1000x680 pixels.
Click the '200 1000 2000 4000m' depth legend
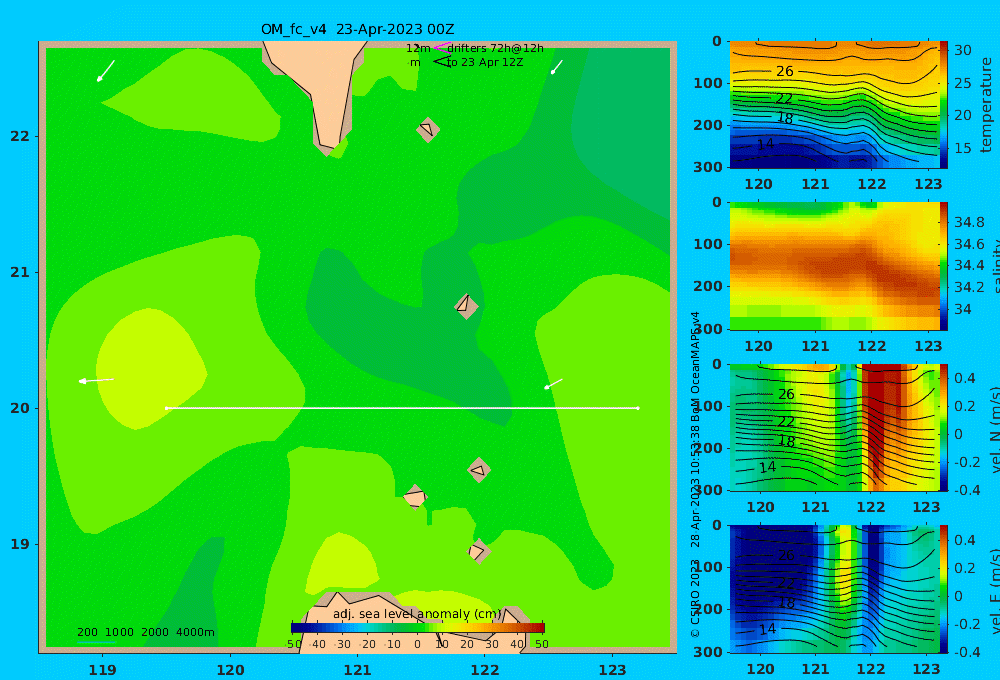click(145, 632)
